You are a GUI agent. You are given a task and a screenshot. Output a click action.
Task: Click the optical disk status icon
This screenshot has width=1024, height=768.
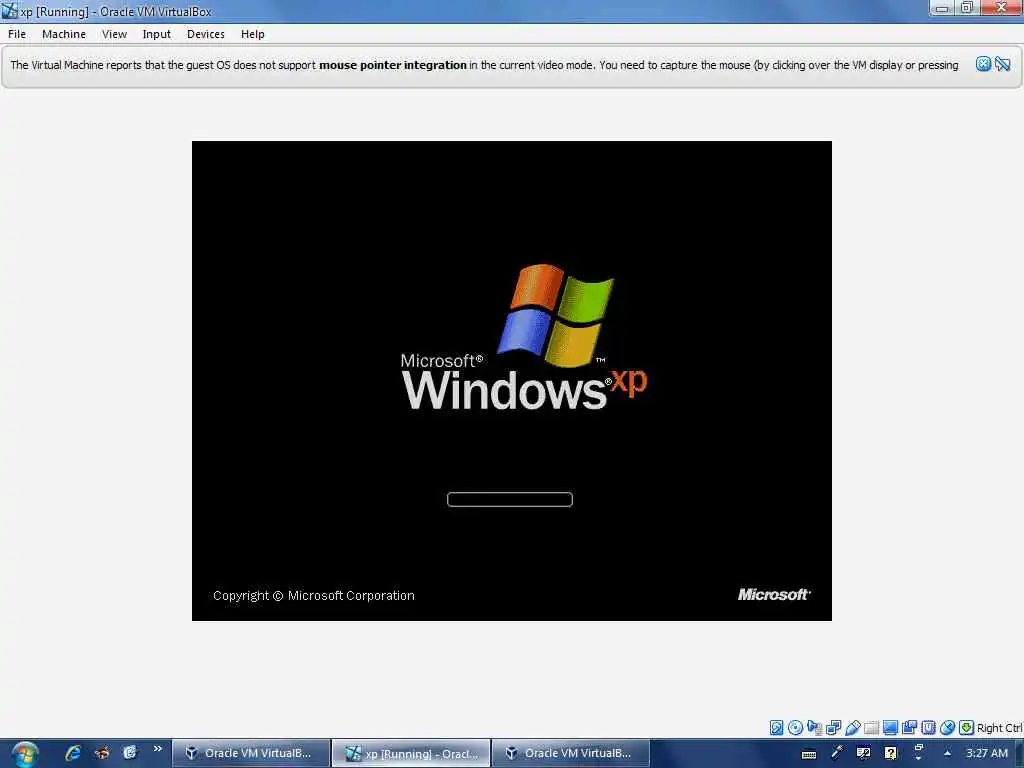[795, 728]
